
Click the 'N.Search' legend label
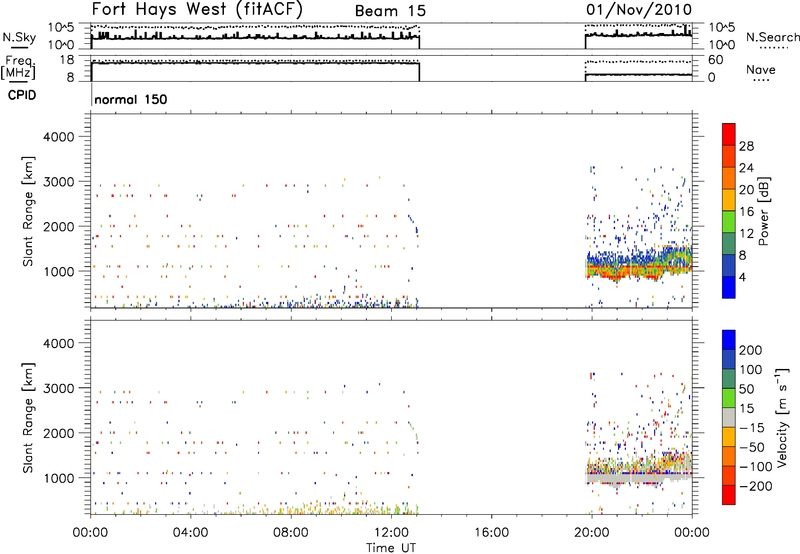click(x=773, y=37)
